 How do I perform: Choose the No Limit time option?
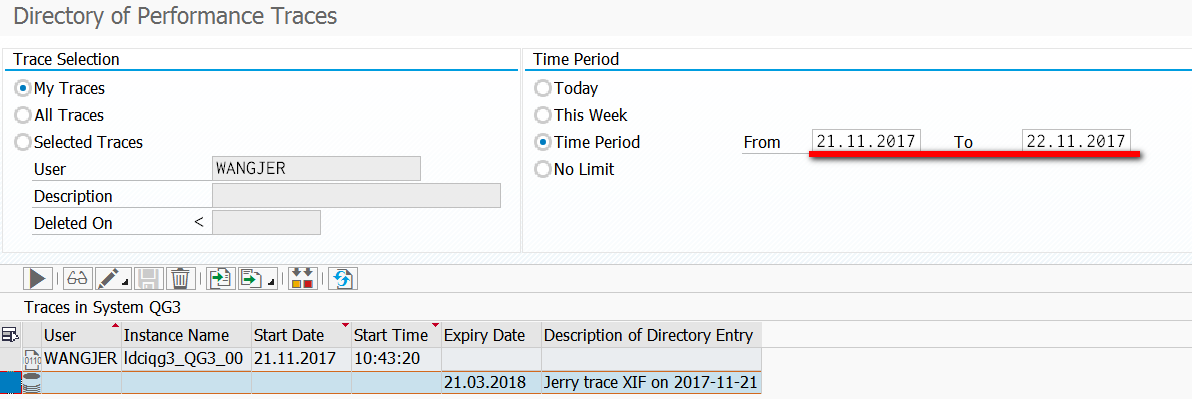(x=543, y=169)
